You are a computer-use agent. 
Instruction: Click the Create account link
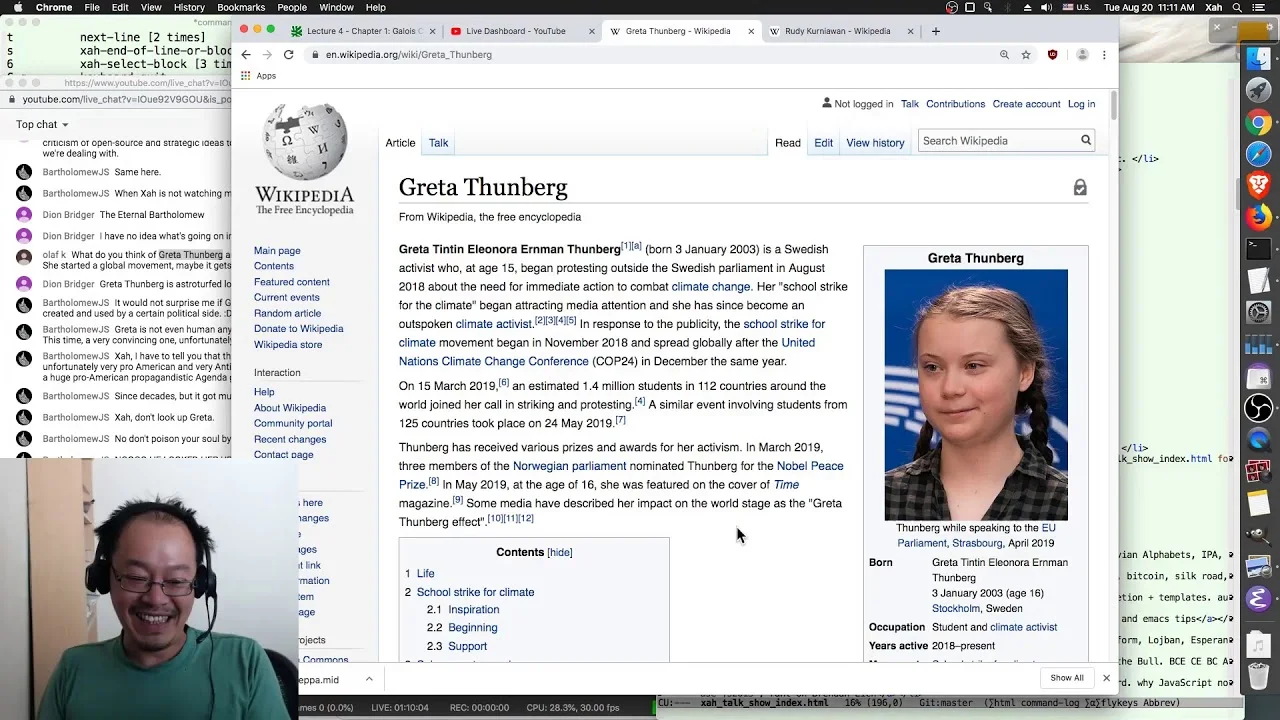coord(1026,104)
